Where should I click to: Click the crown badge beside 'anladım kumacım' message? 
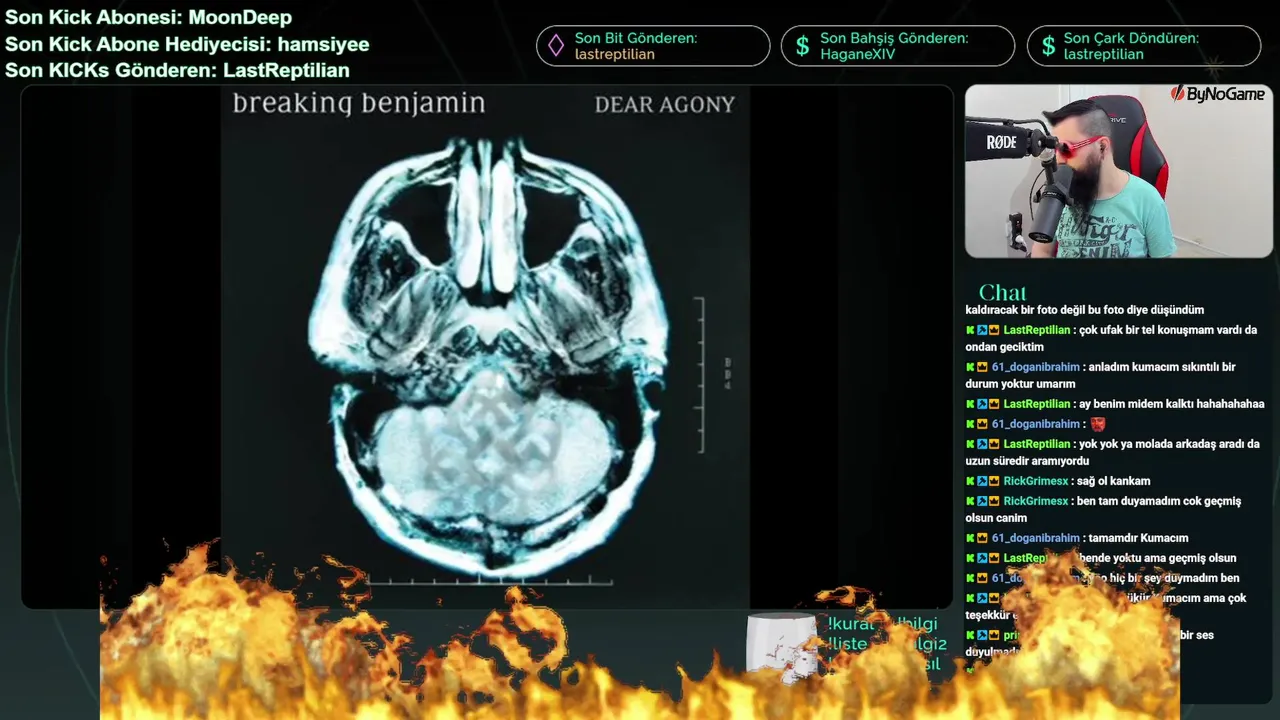[x=982, y=367]
